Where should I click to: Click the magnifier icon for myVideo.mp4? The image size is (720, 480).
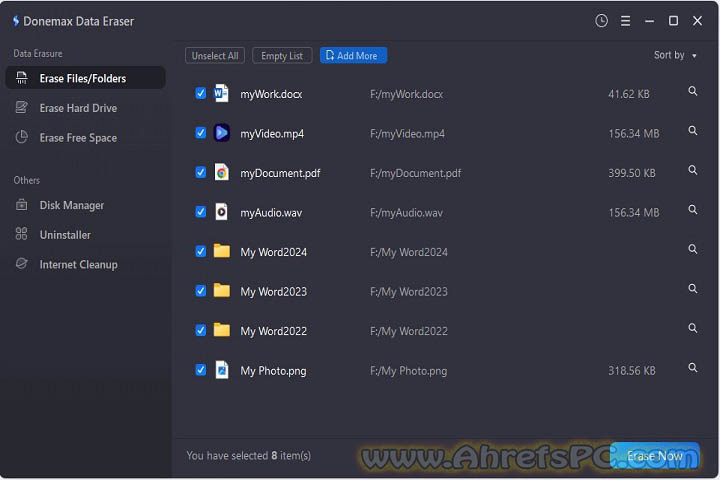pos(692,130)
